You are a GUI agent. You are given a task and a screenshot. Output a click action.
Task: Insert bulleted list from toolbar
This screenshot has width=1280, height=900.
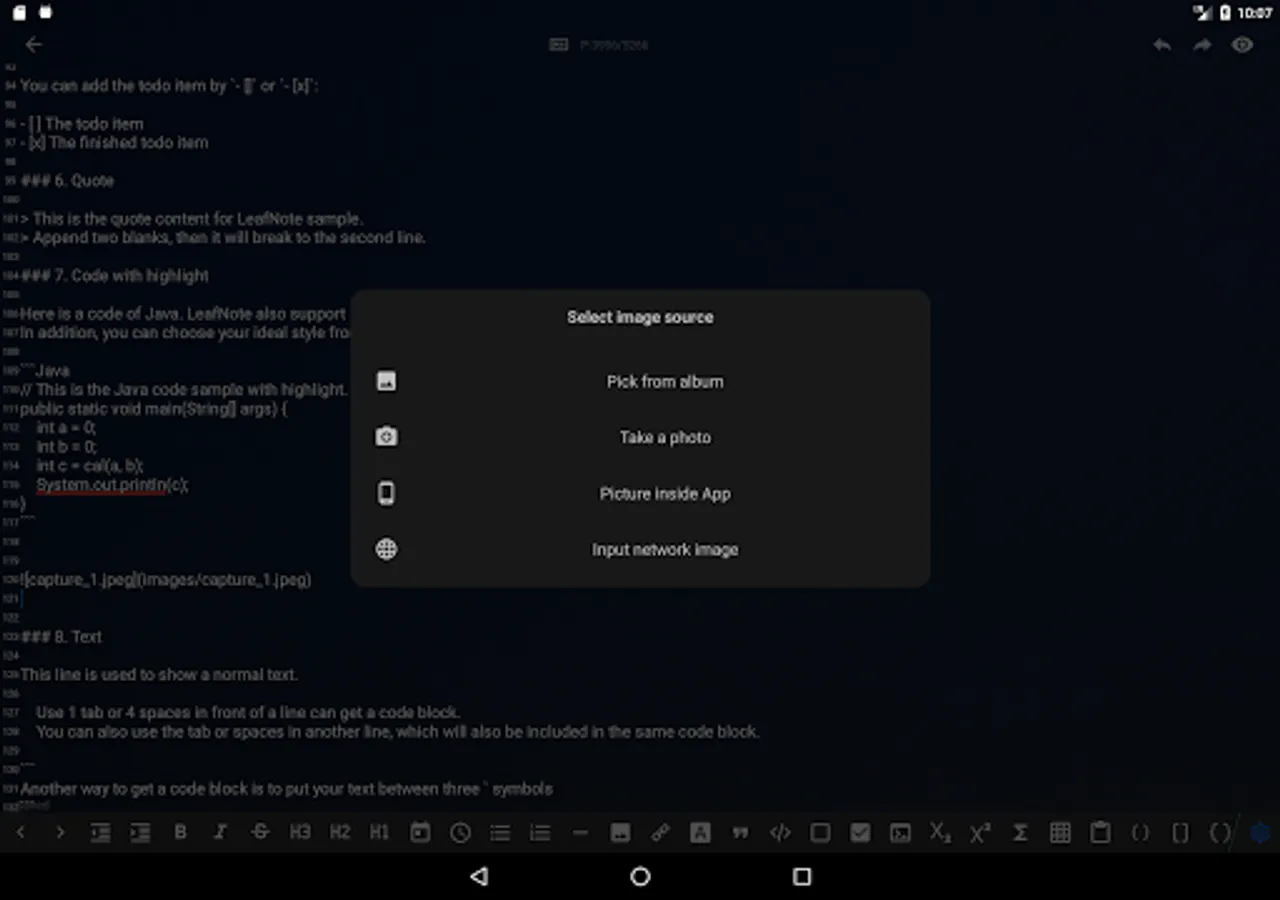point(500,832)
